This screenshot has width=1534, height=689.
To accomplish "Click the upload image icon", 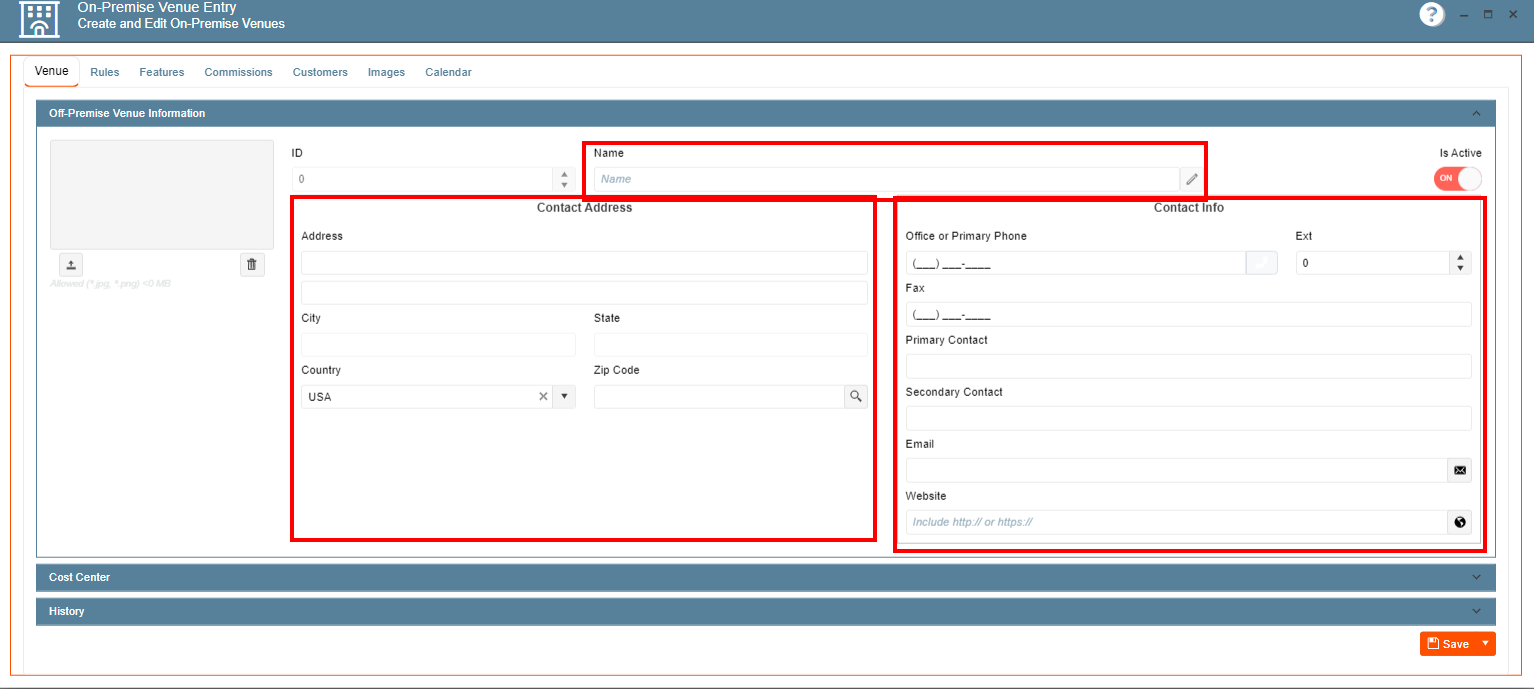I will coord(71,265).
